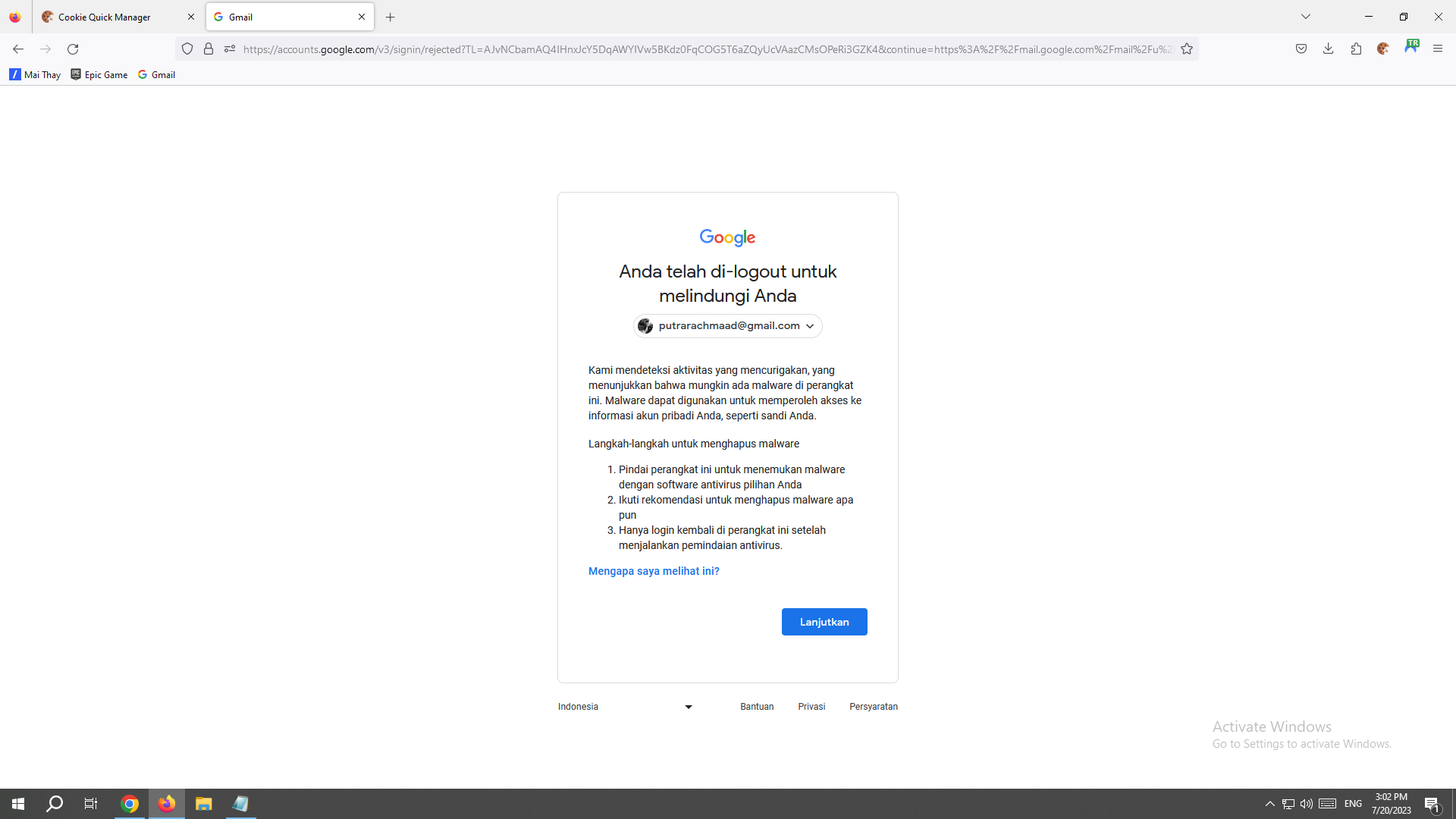Open the touch keyboard tray icon
This screenshot has height=819, width=1456.
tap(1327, 804)
